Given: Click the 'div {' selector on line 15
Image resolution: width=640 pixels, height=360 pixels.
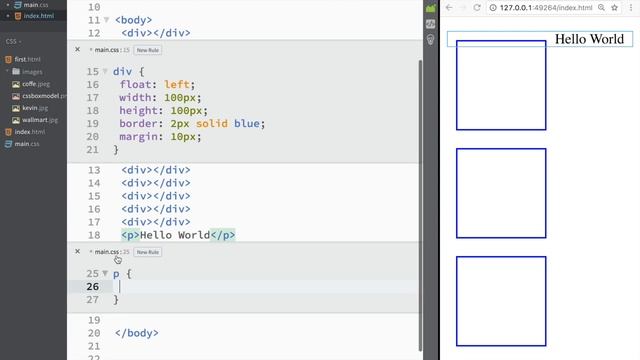Looking at the screenshot, I should [128, 72].
